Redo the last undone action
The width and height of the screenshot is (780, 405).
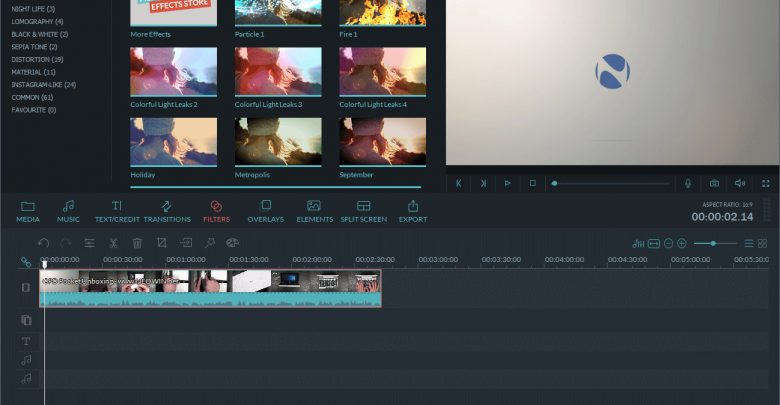point(66,243)
